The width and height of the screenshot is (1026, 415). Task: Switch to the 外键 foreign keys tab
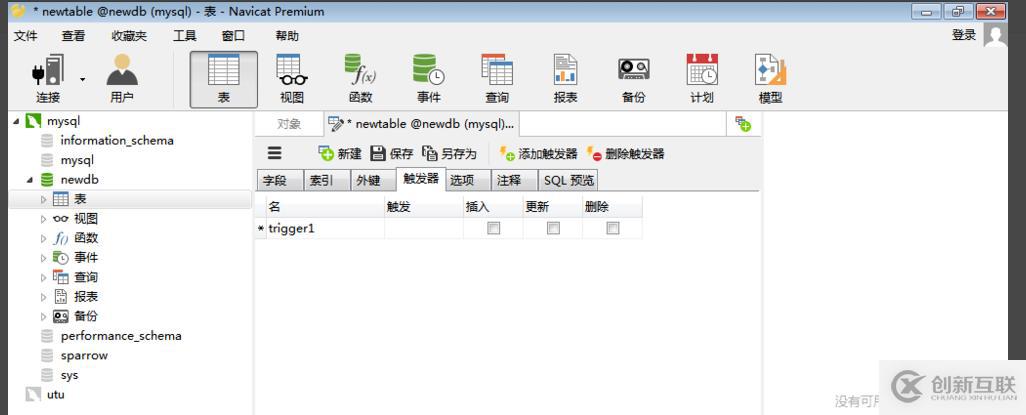(373, 180)
